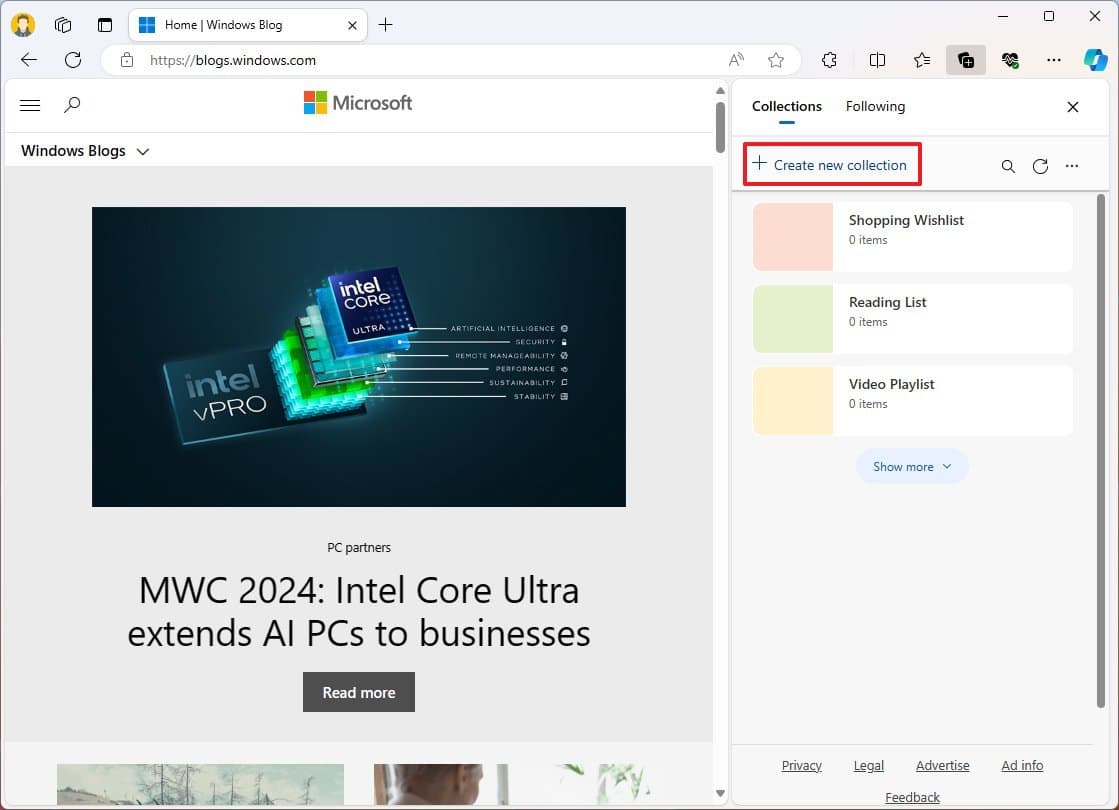Search collections with magnifier icon
Image resolution: width=1119 pixels, height=810 pixels.
[x=1008, y=166]
